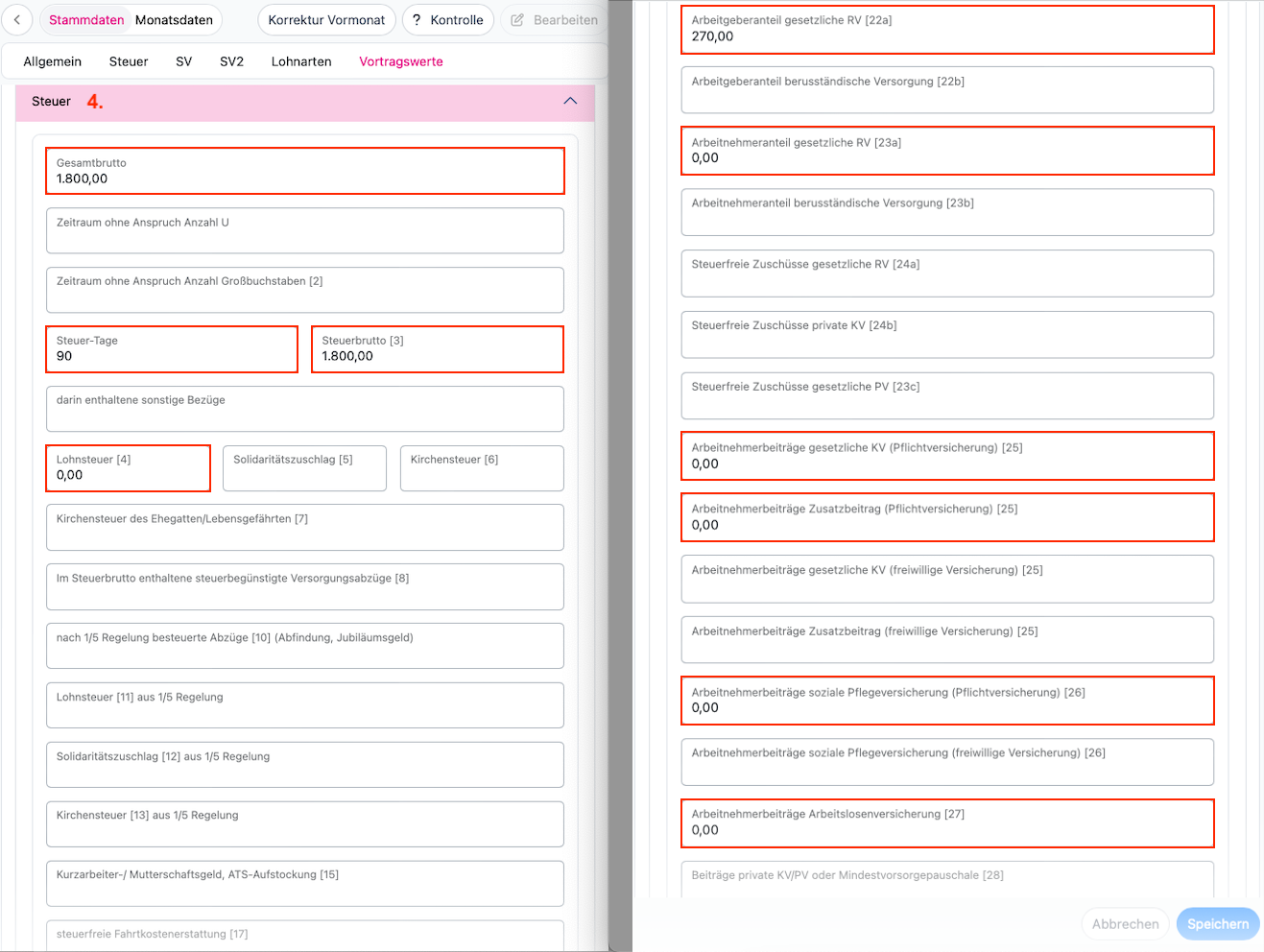Click the Solidaritätszuschlag [5] field

click(x=304, y=468)
